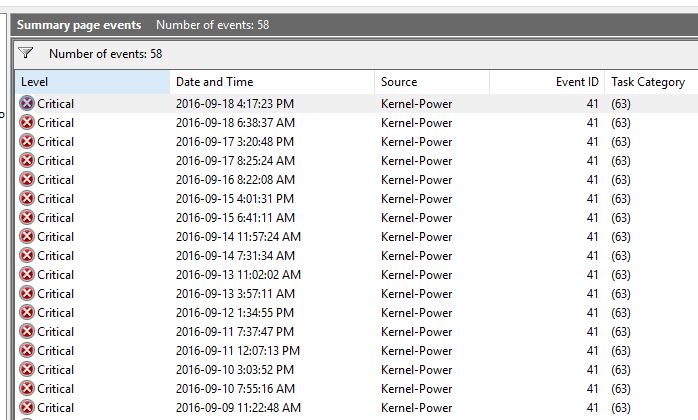Click critical icon for 2016-09-13 3:57:11 AM event

27,294
